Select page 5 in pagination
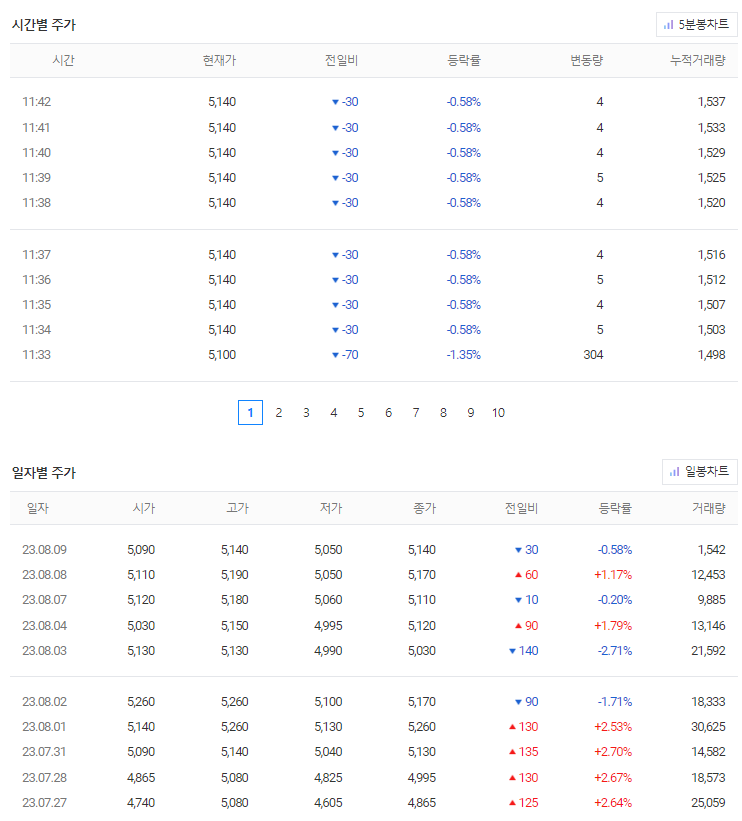This screenshot has height=821, width=742. pyautogui.click(x=361, y=413)
